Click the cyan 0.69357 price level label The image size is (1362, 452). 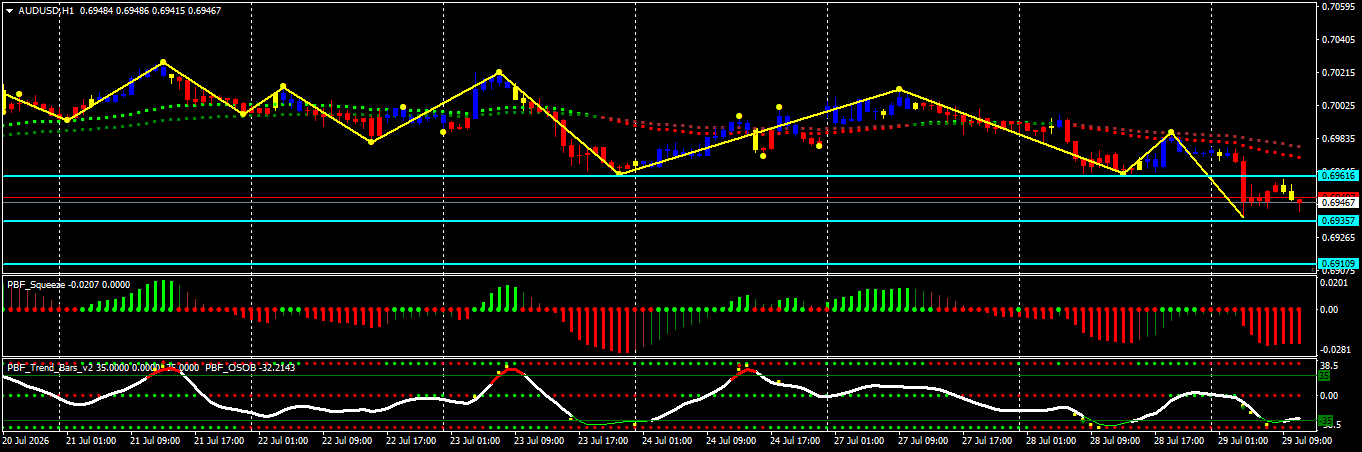point(1338,220)
